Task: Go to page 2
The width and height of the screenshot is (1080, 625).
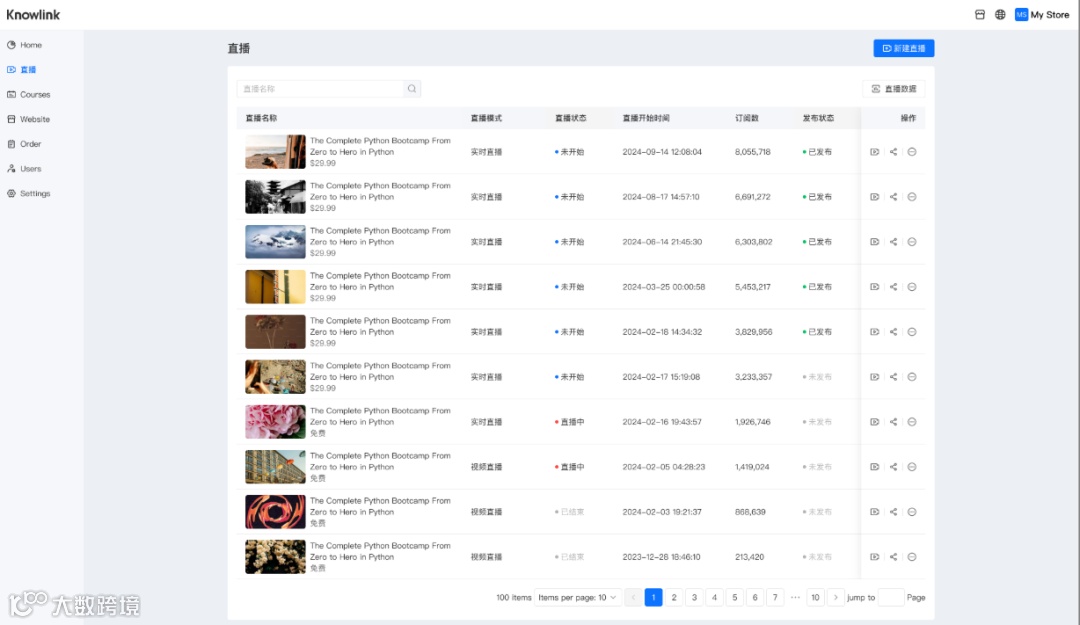Action: pyautogui.click(x=674, y=597)
